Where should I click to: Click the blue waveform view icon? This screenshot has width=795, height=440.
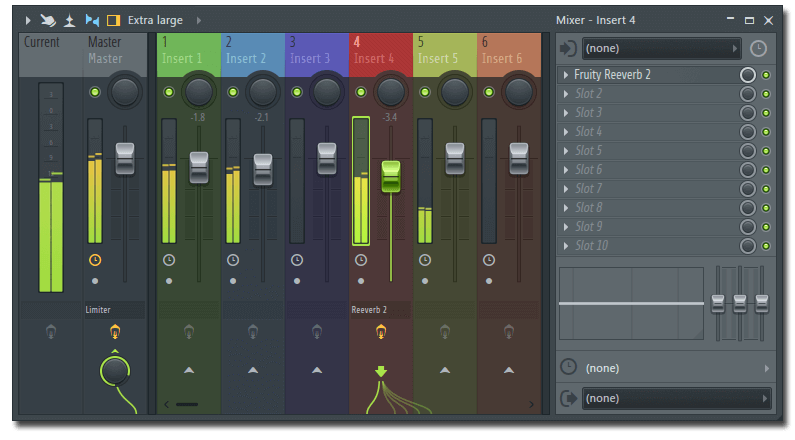(92, 20)
